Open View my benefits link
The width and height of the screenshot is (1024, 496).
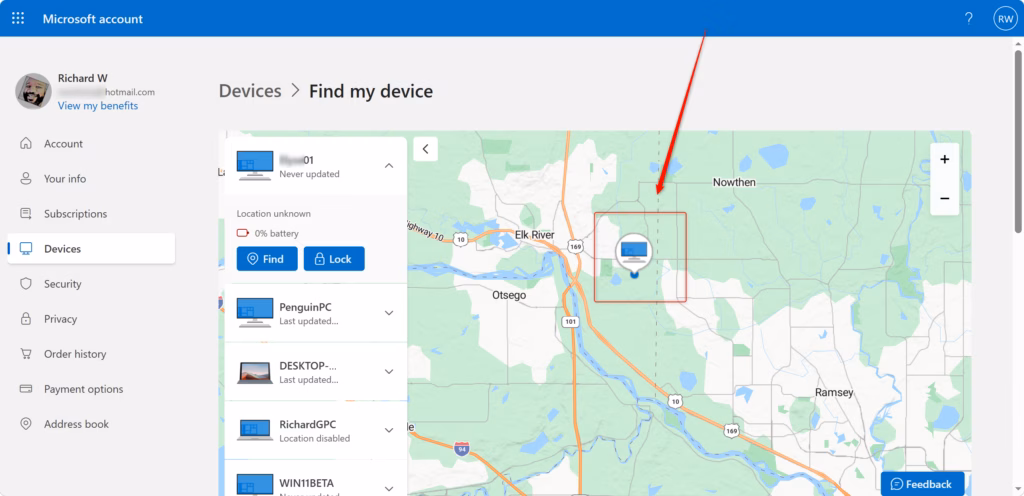click(98, 106)
